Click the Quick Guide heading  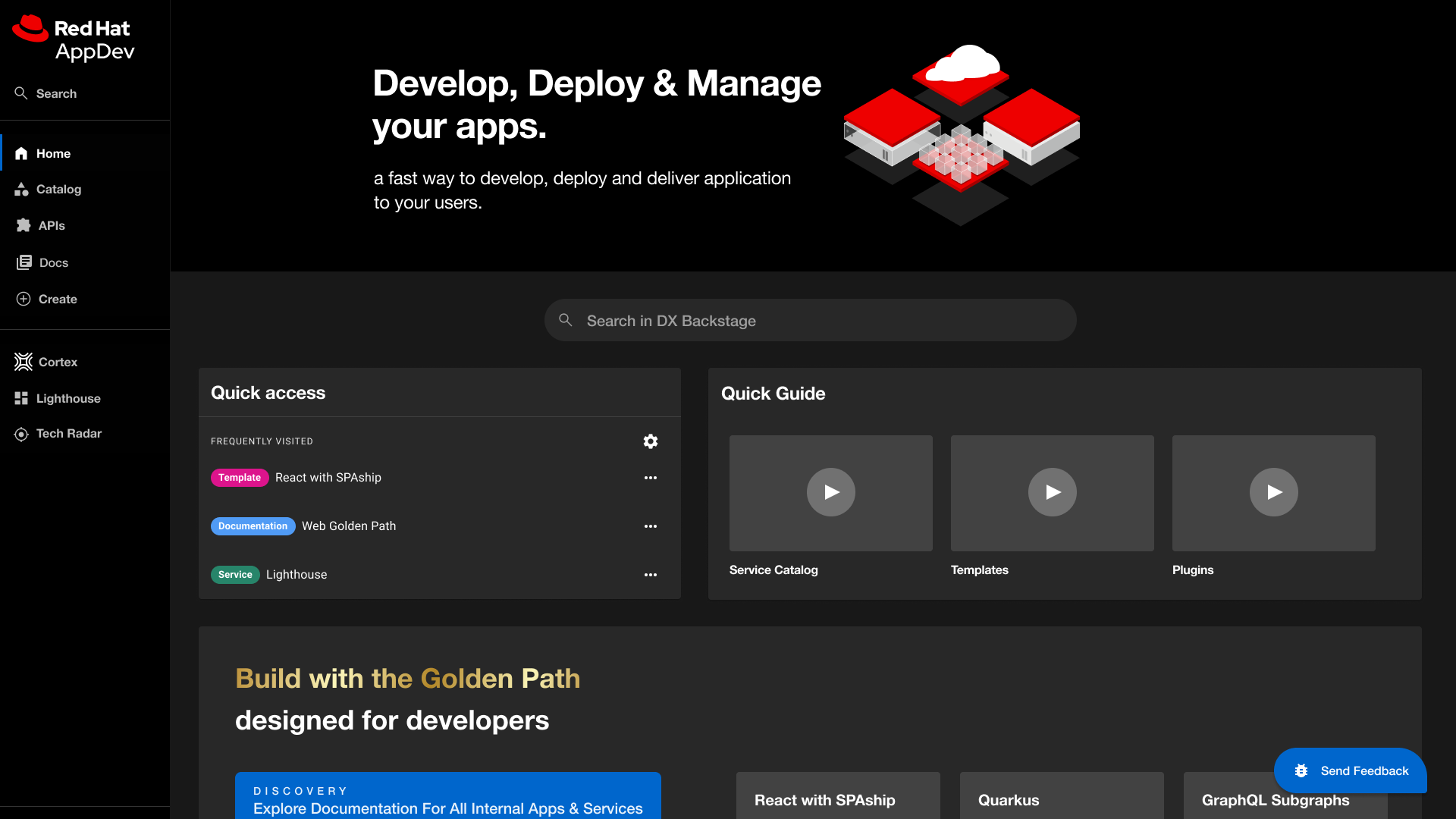[773, 394]
